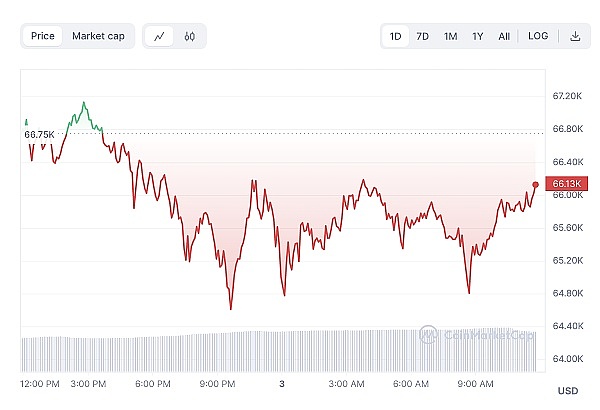Image resolution: width=600 pixels, height=410 pixels.
Task: Change the time range to 1M
Action: 450,36
